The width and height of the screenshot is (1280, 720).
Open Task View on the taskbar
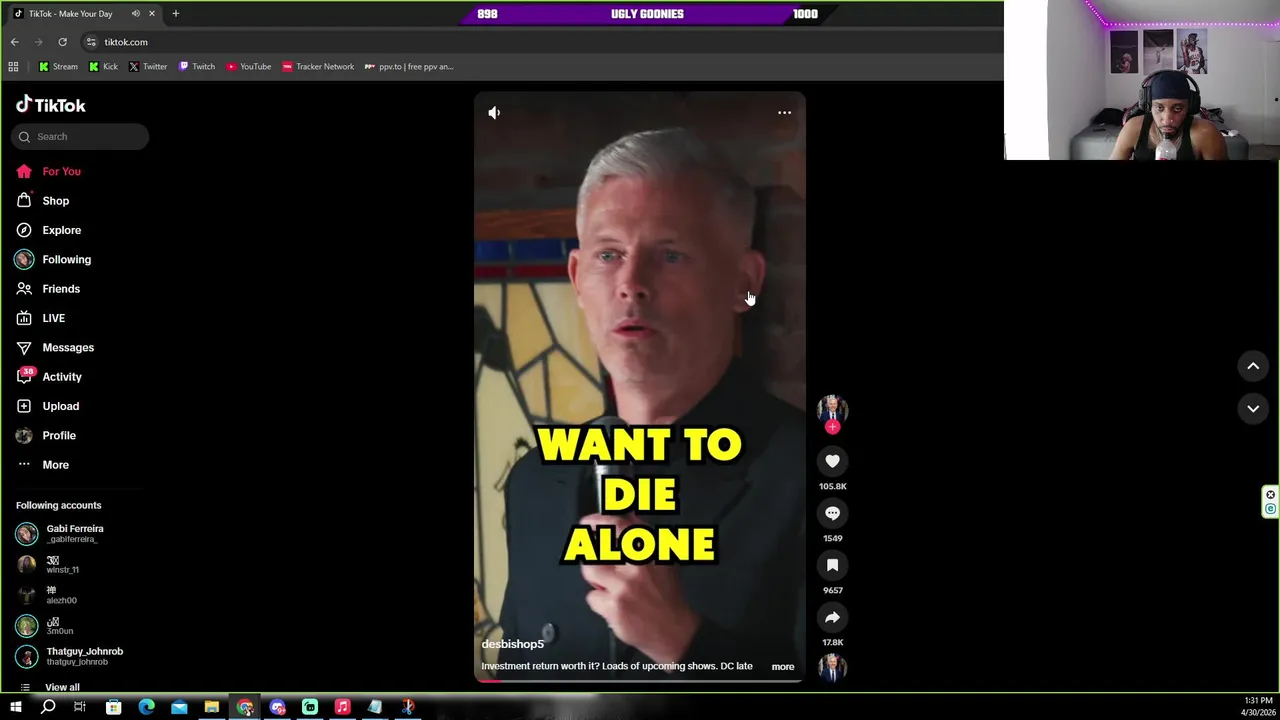coord(80,707)
